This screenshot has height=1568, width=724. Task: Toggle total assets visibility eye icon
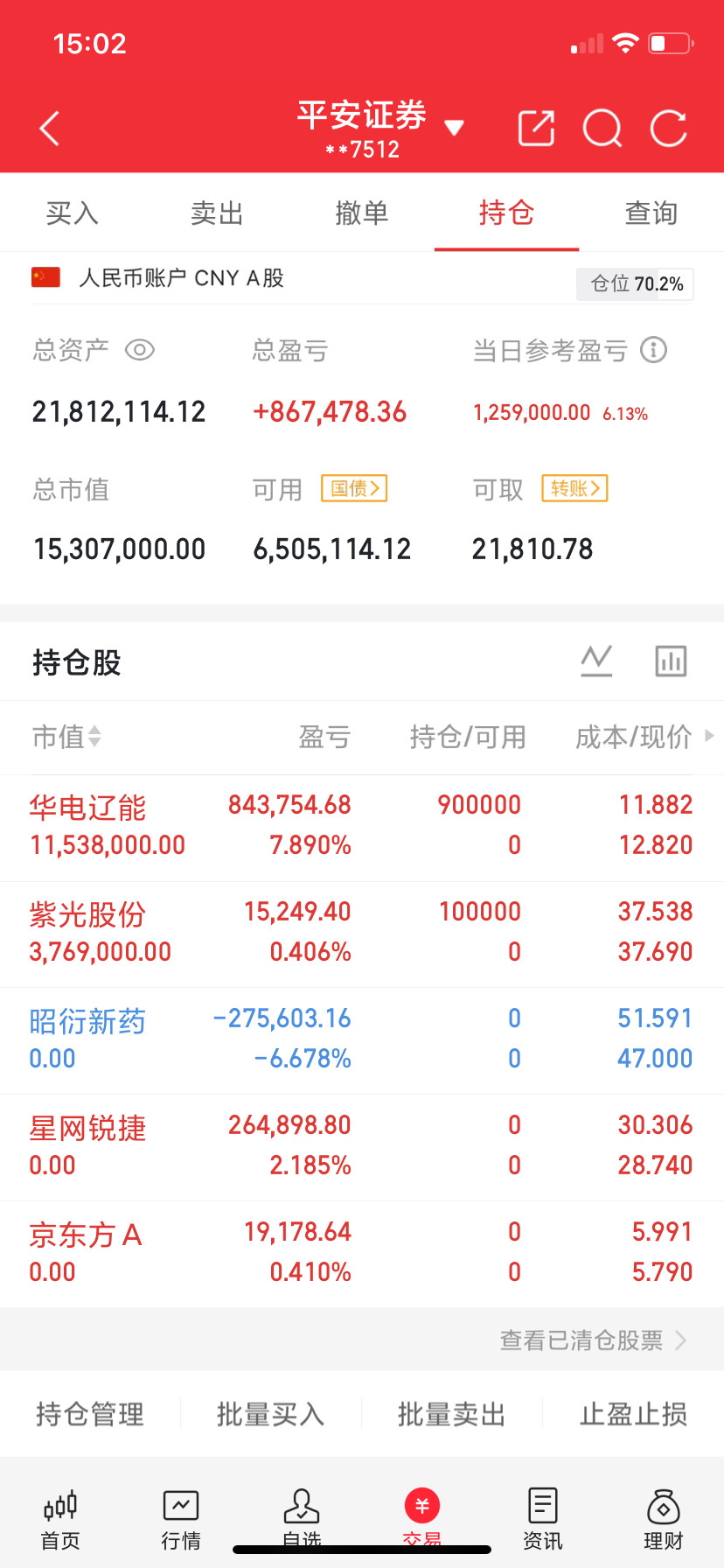tap(140, 350)
